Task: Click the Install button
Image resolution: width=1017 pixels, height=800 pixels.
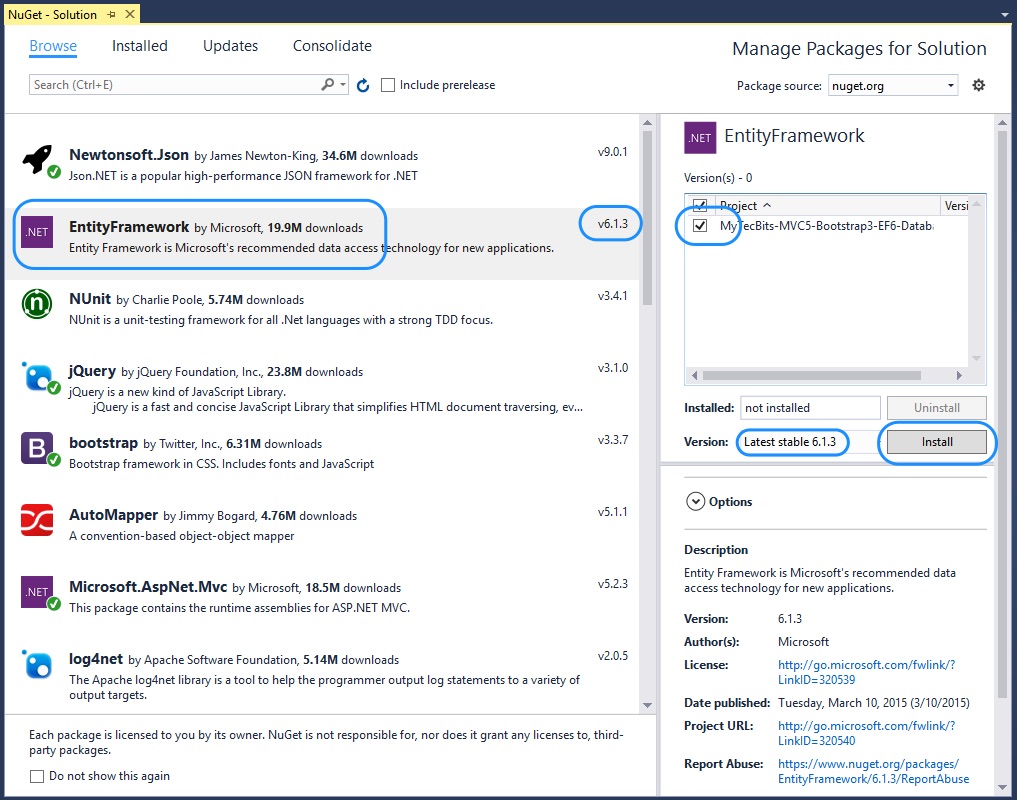Action: tap(937, 442)
